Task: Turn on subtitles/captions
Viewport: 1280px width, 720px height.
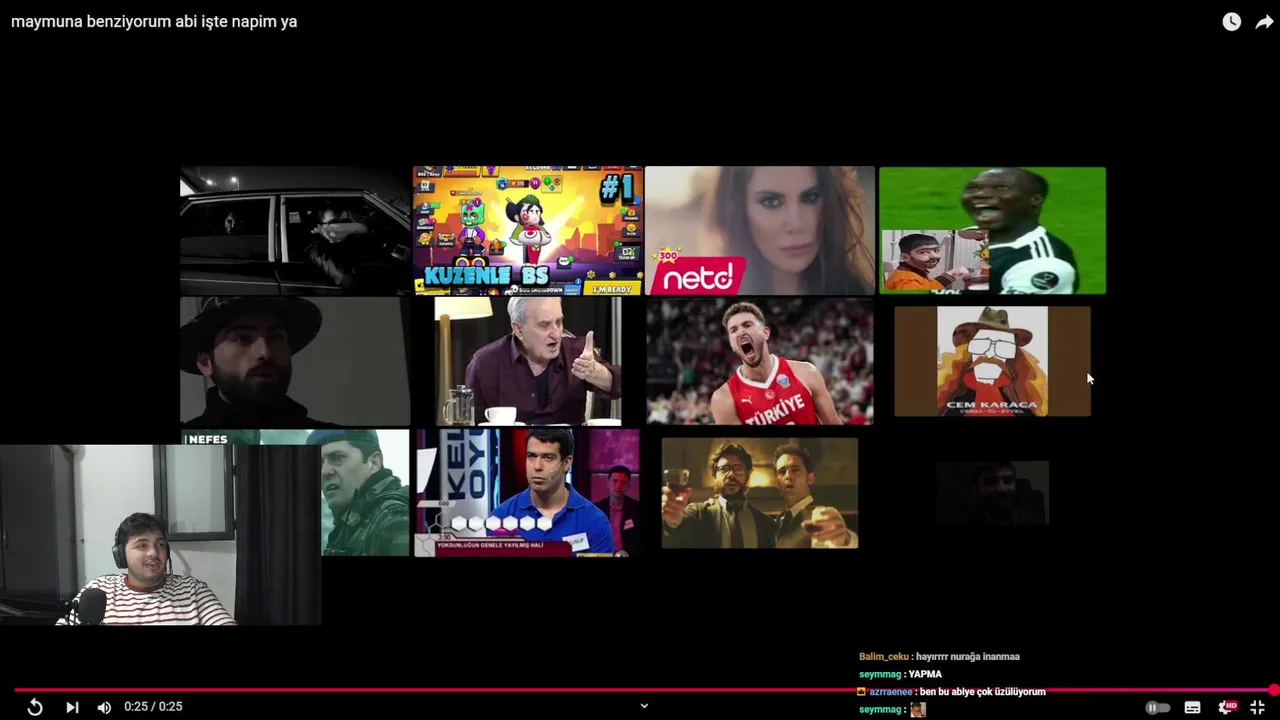Action: pyautogui.click(x=1192, y=707)
